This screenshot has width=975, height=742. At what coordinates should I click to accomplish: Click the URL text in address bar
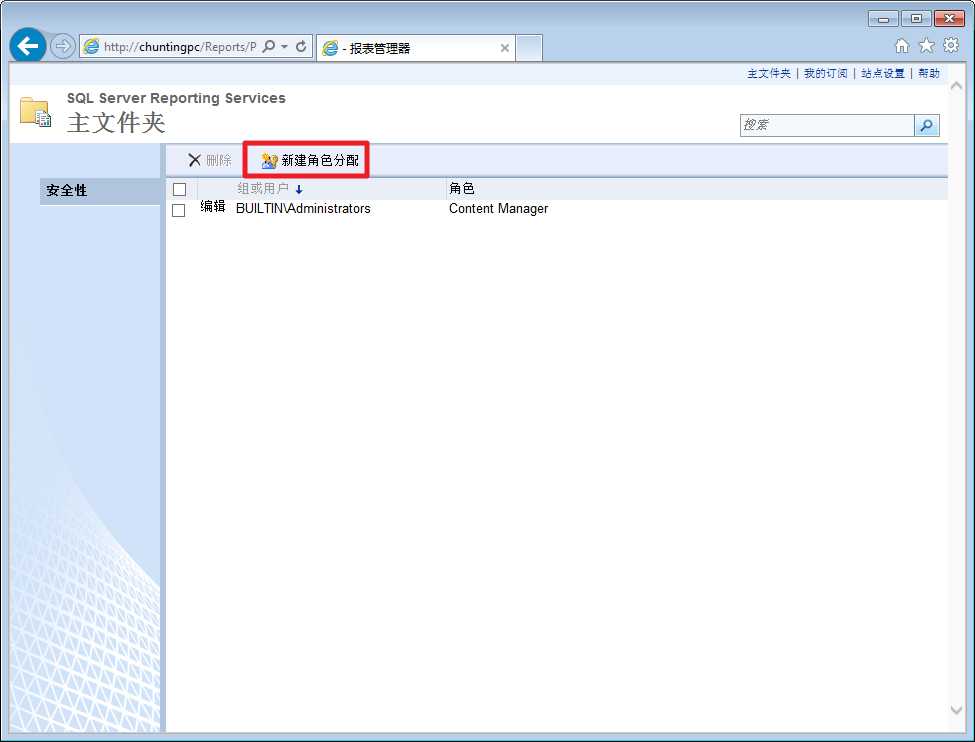click(180, 47)
